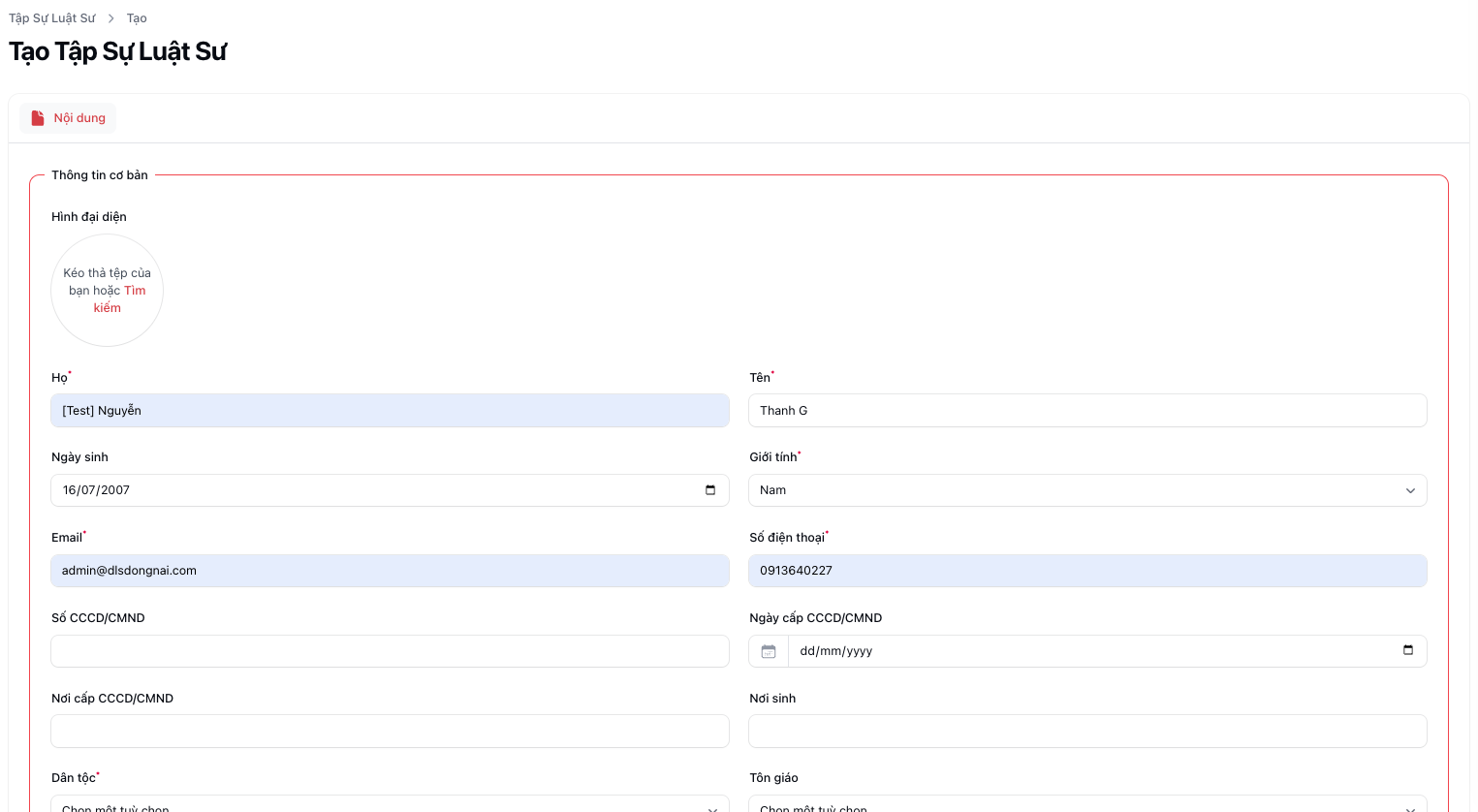This screenshot has height=812, width=1478.
Task: Select the Họ input containing [Test] Nguyễn
Action: (x=390, y=410)
